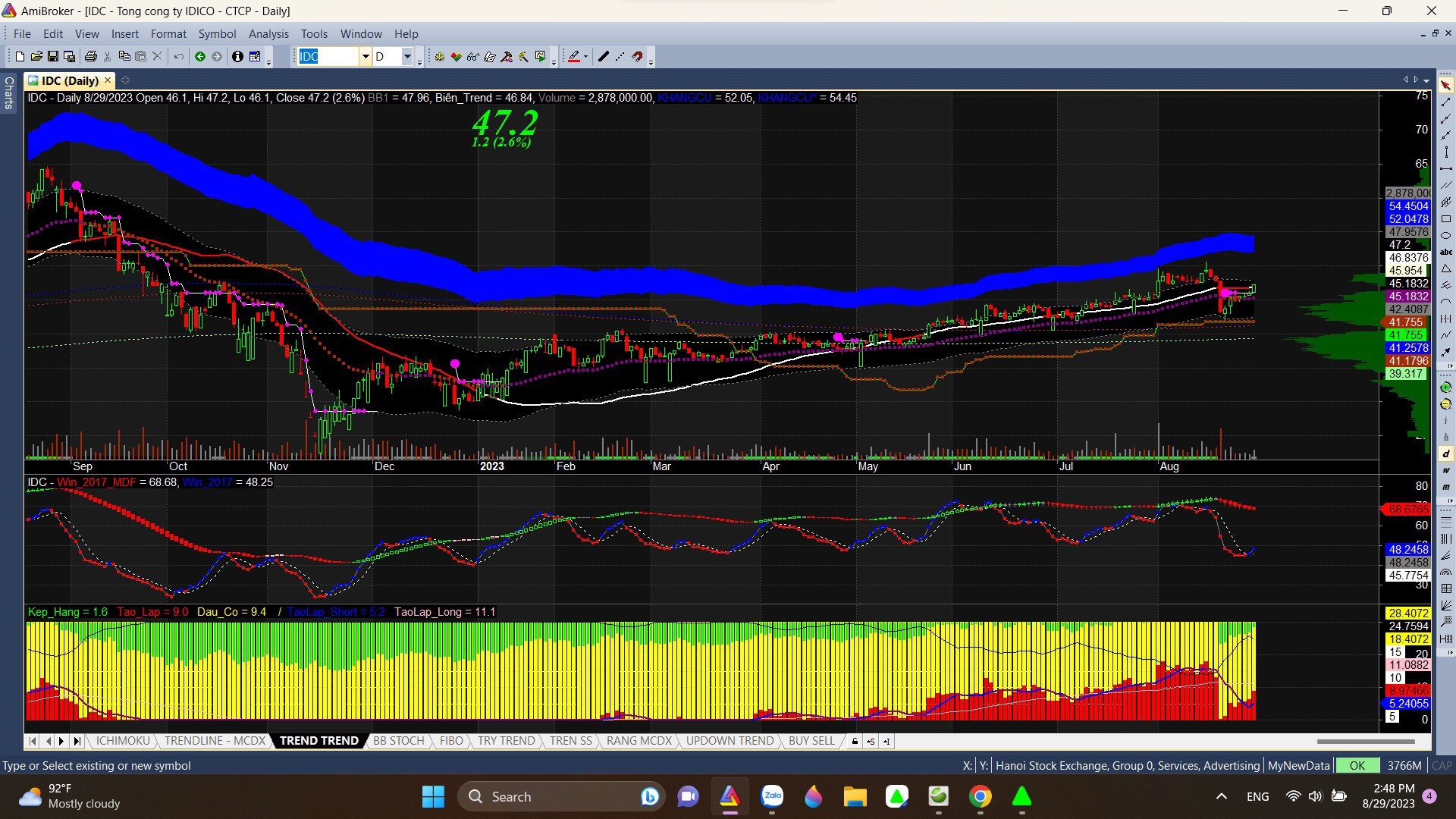Switch to monthly 'm' interval
The height and width of the screenshot is (819, 1456).
click(x=1445, y=486)
